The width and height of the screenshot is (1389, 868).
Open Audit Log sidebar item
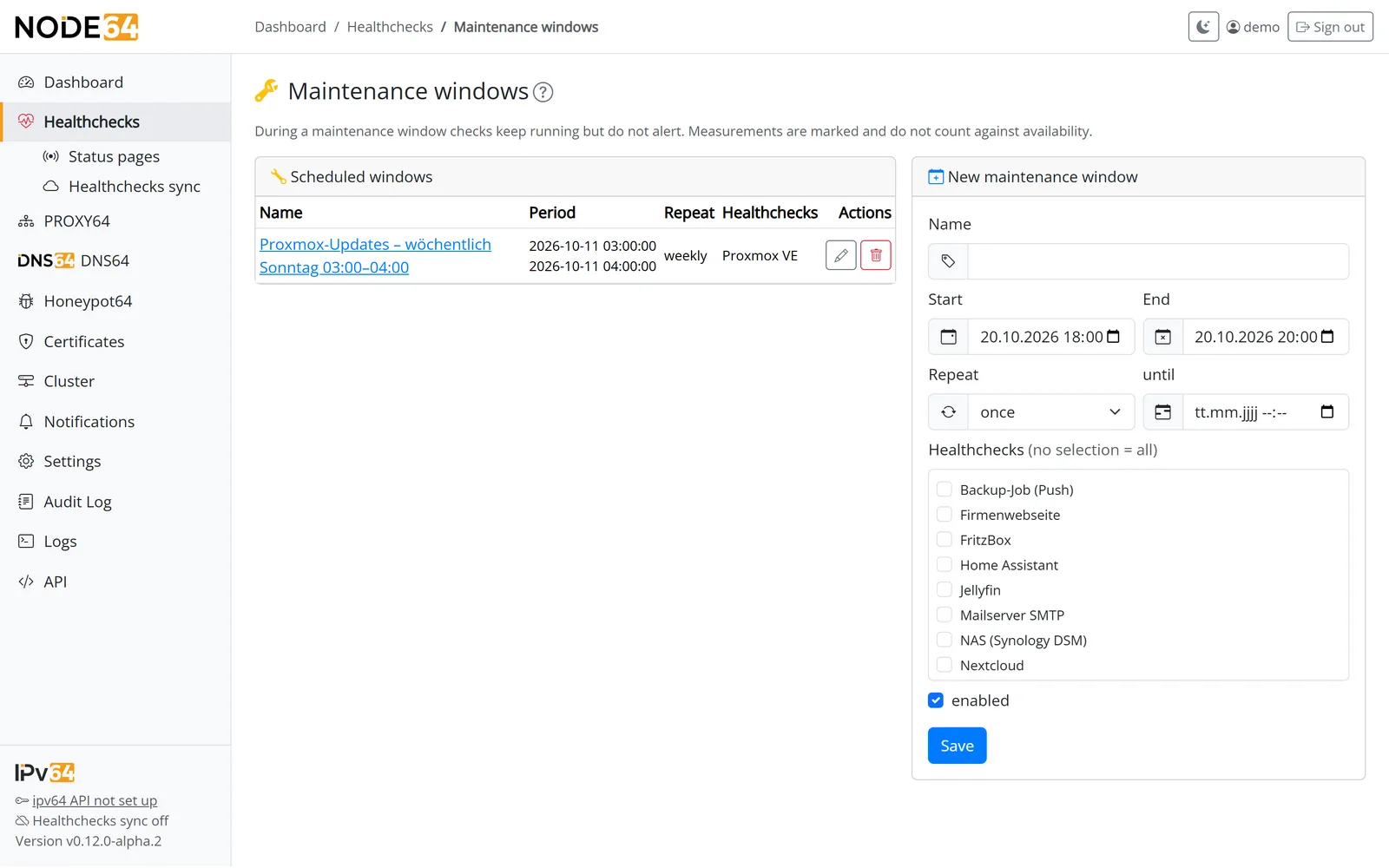click(x=115, y=502)
